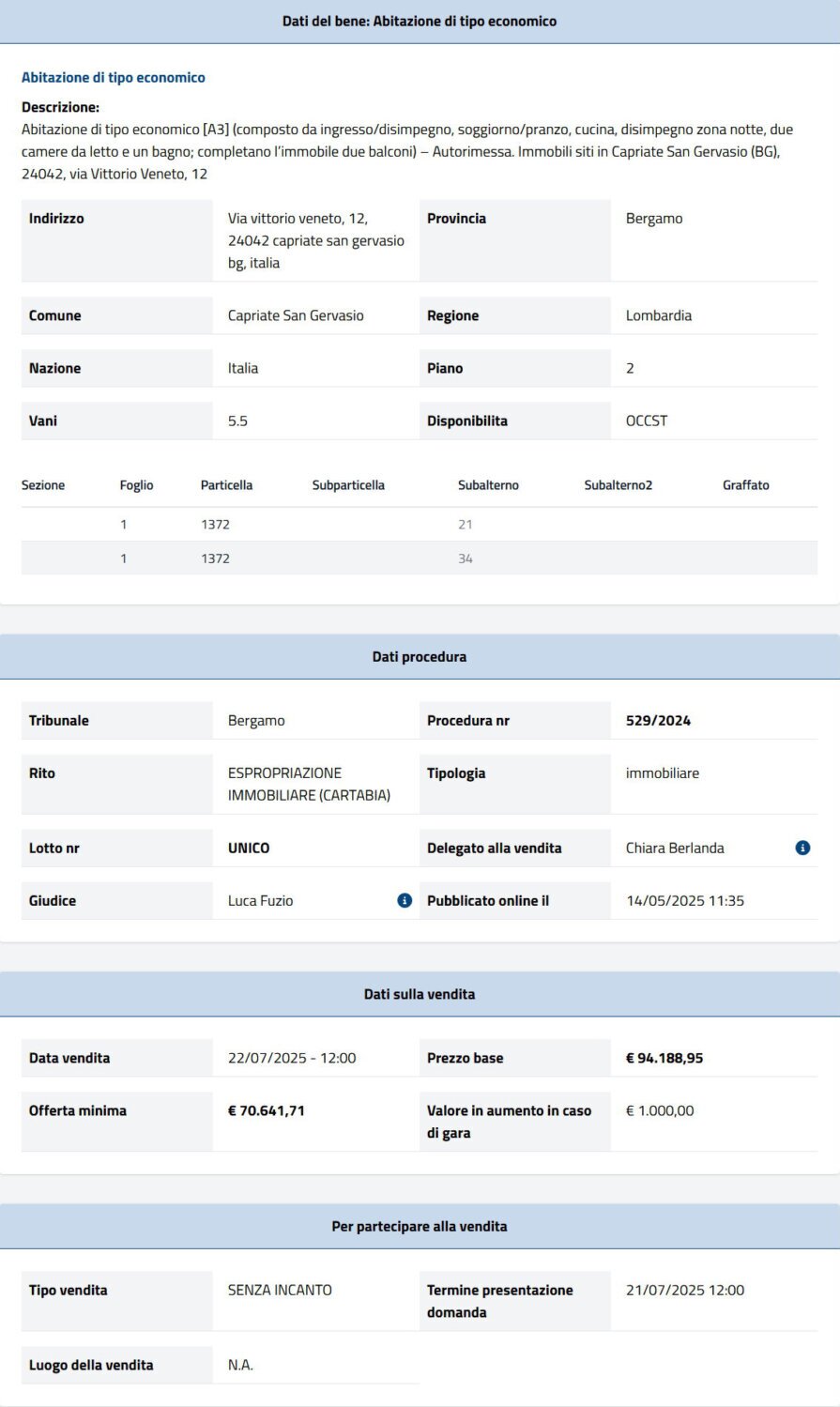Click the Subalterno column header
This screenshot has width=840, height=1407.
tap(488, 485)
